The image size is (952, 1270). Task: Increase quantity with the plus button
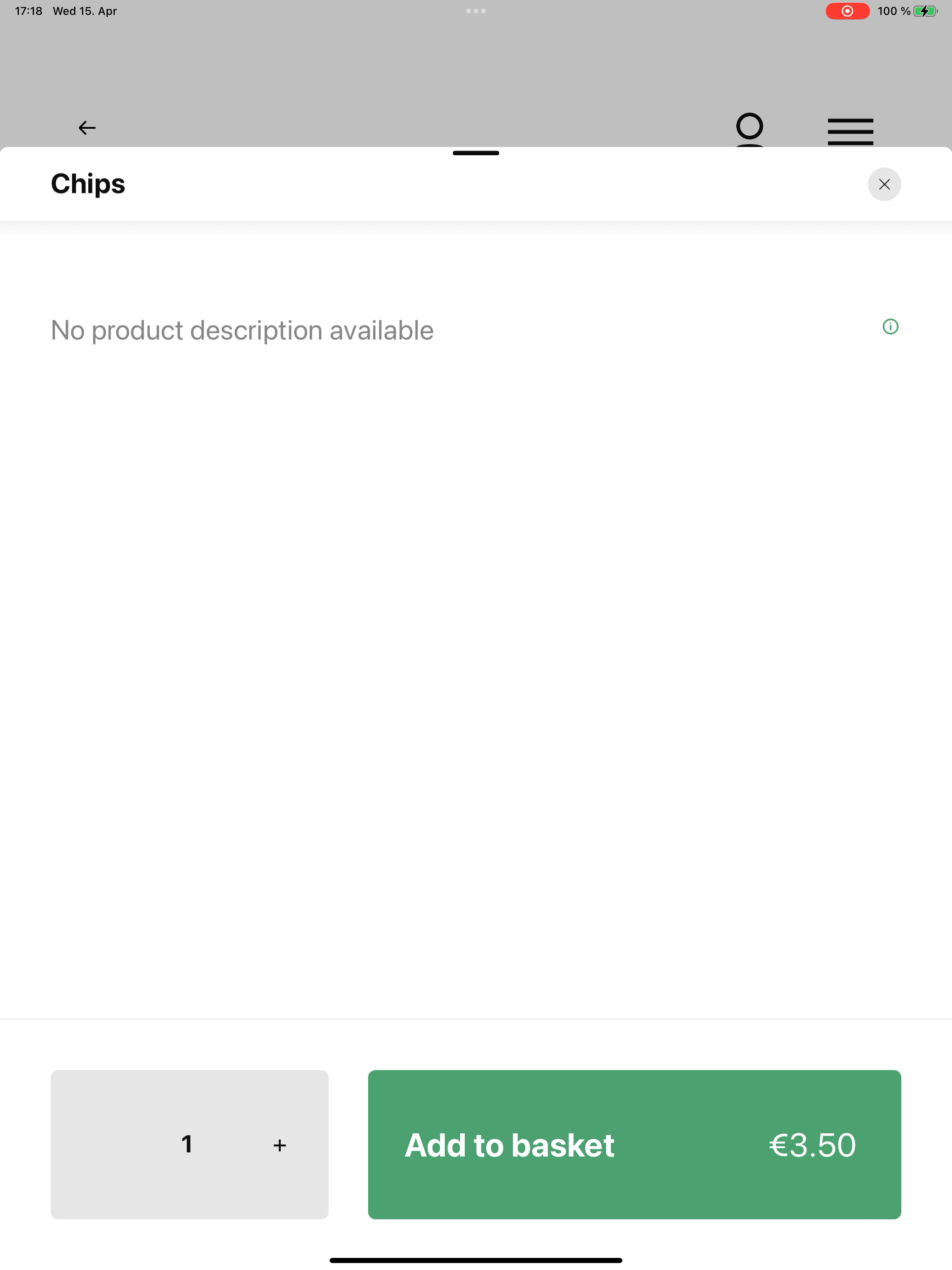click(x=280, y=1145)
